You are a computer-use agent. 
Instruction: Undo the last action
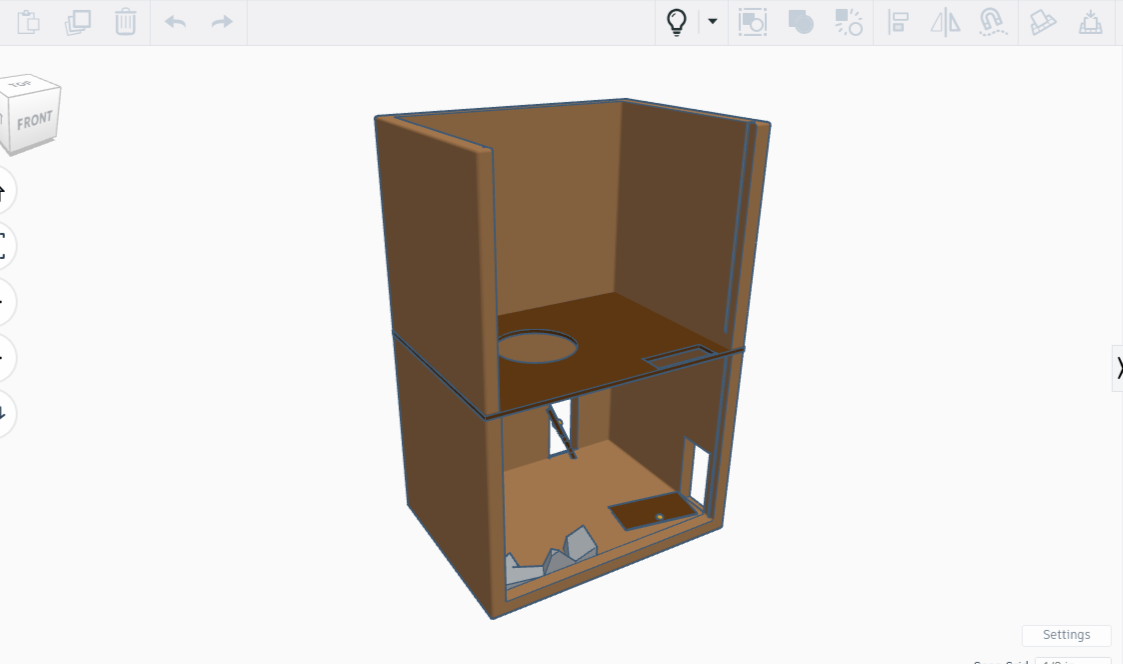(x=175, y=22)
